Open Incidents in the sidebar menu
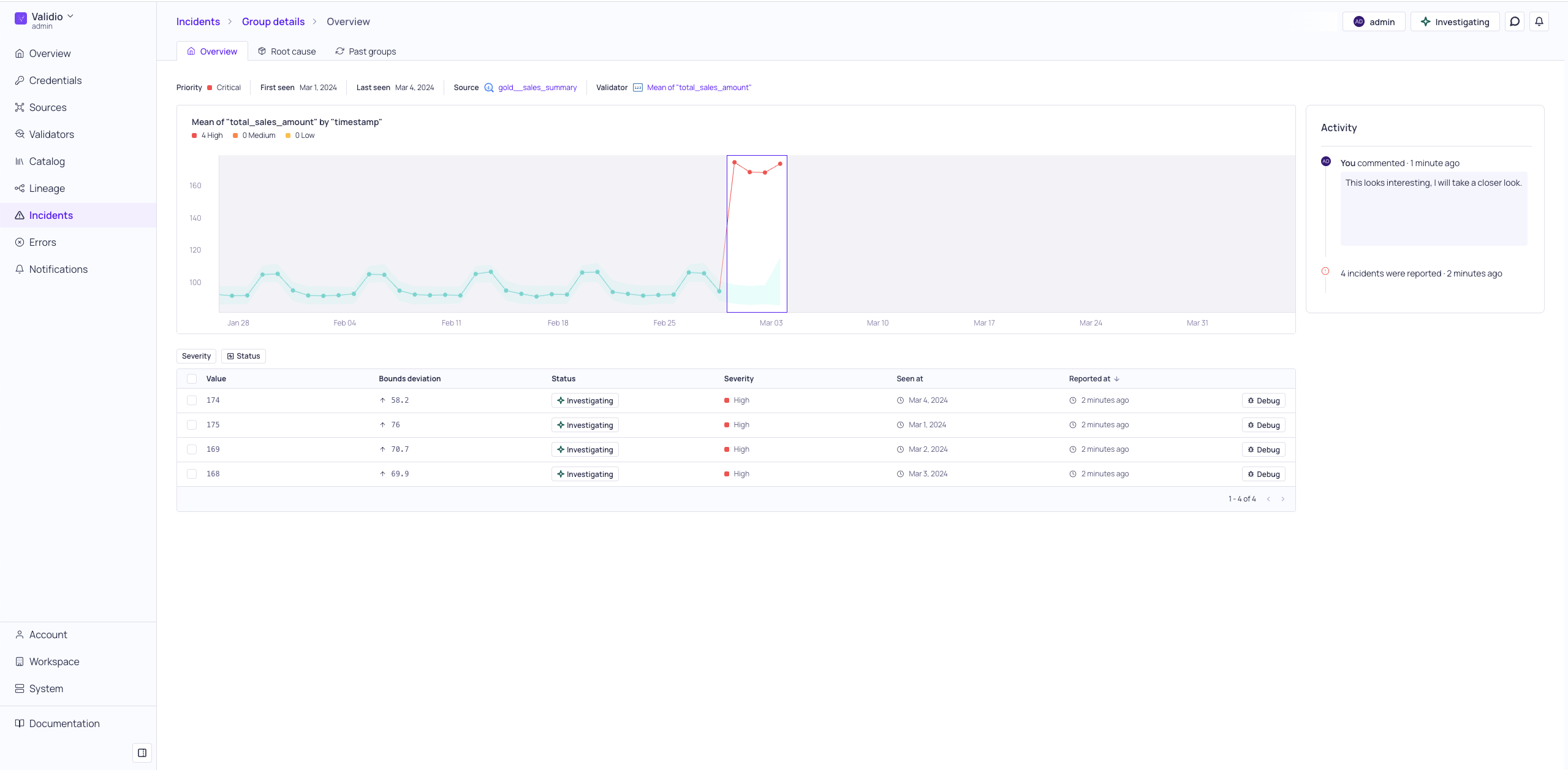Image resolution: width=1568 pixels, height=770 pixels. tap(78, 215)
